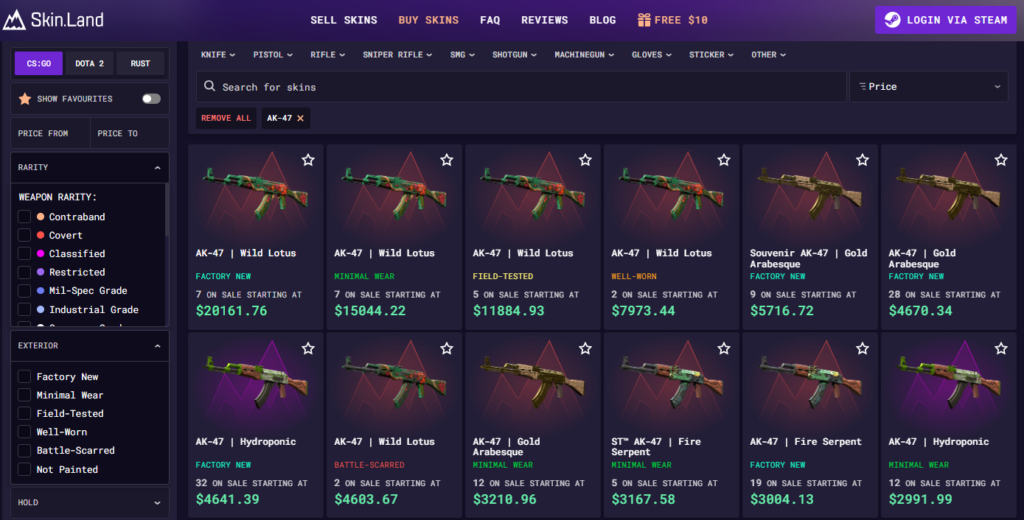
Task: Click the Skin.Land mountain logo
Action: coord(14,20)
